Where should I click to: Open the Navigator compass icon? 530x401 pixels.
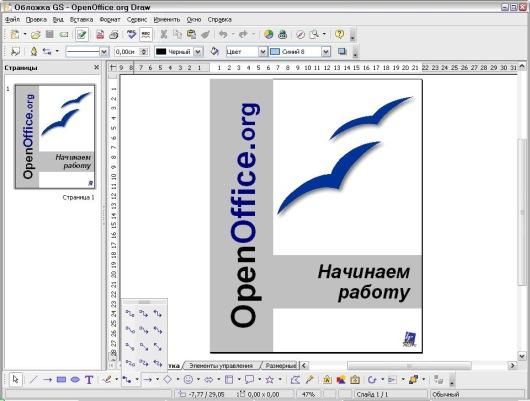click(300, 34)
